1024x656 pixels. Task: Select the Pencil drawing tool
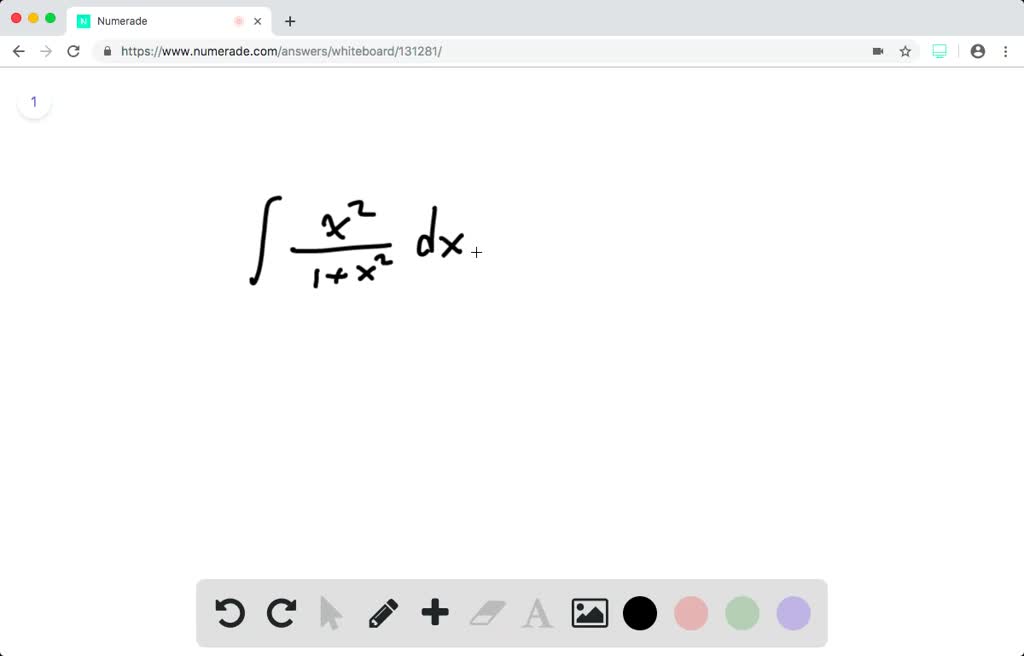pyautogui.click(x=383, y=613)
